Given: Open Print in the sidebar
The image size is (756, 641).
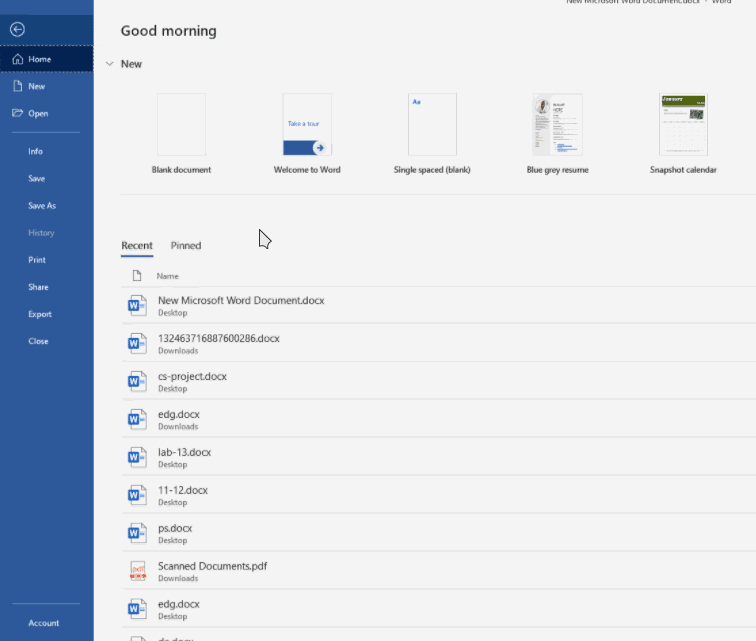Looking at the screenshot, I should coord(37,259).
